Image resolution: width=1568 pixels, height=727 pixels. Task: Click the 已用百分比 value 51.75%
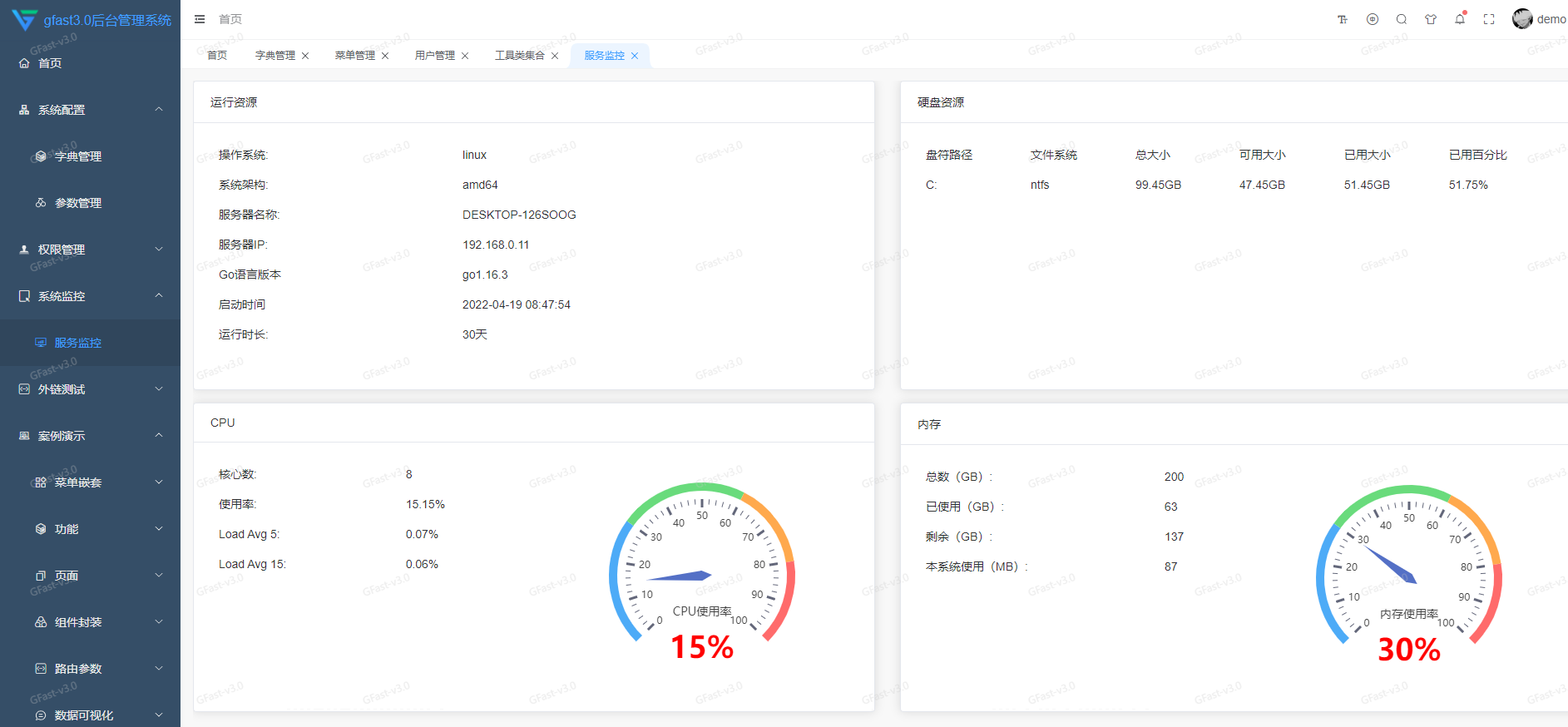[x=1468, y=185]
